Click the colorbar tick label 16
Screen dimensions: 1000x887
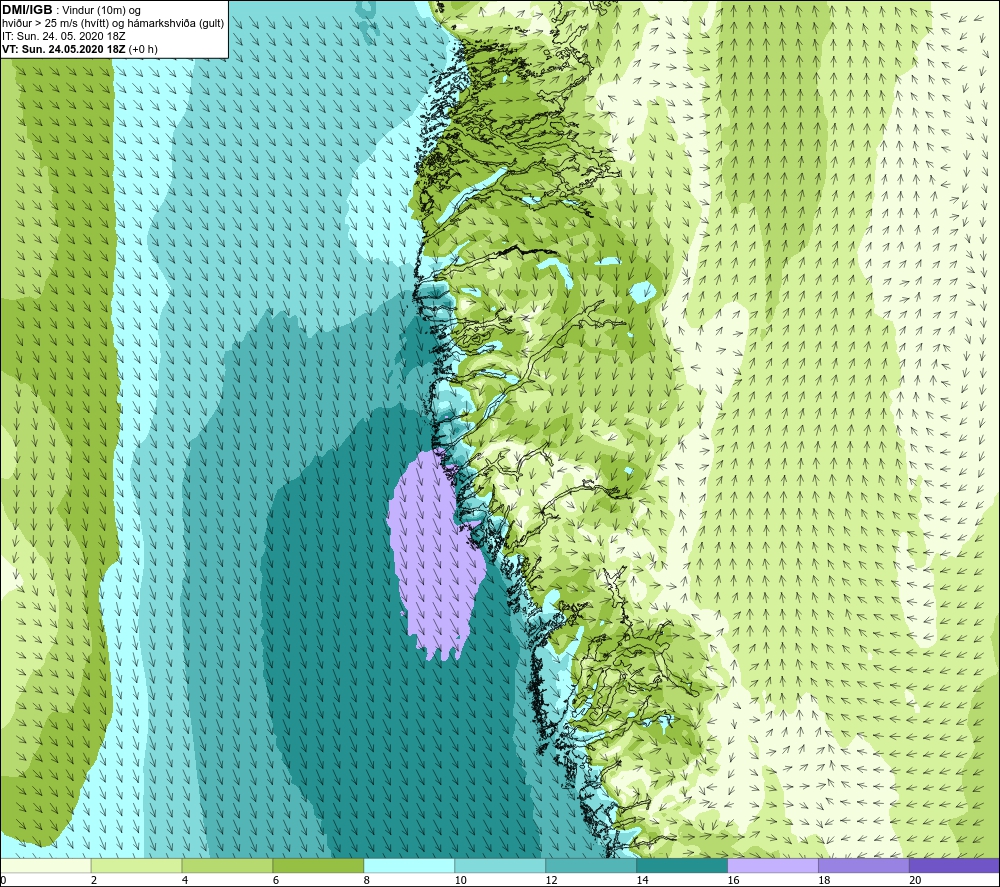coord(733,880)
